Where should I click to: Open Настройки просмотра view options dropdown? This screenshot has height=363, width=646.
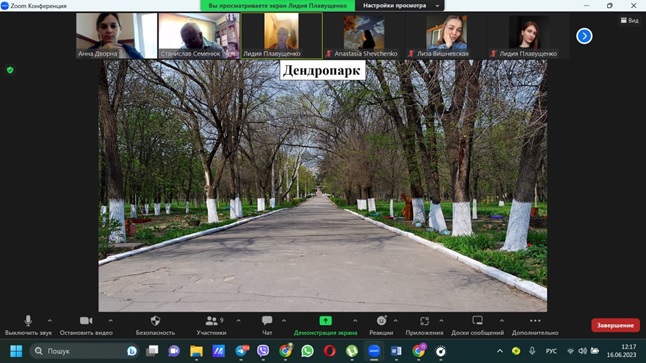pos(400,6)
